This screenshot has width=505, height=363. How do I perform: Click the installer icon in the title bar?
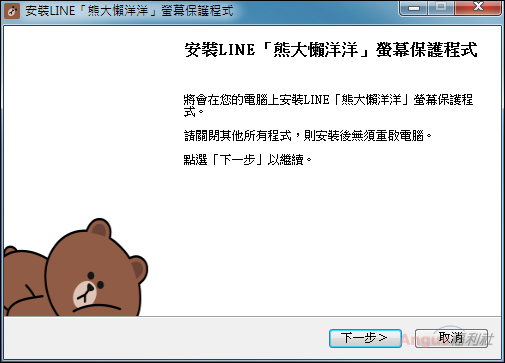(x=12, y=11)
